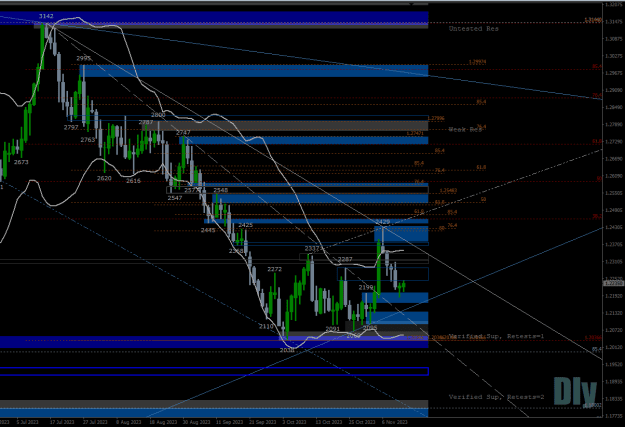Click the '18 Aug 2023' date label
Viewport: 625px width, 427px height.
(x=162, y=422)
